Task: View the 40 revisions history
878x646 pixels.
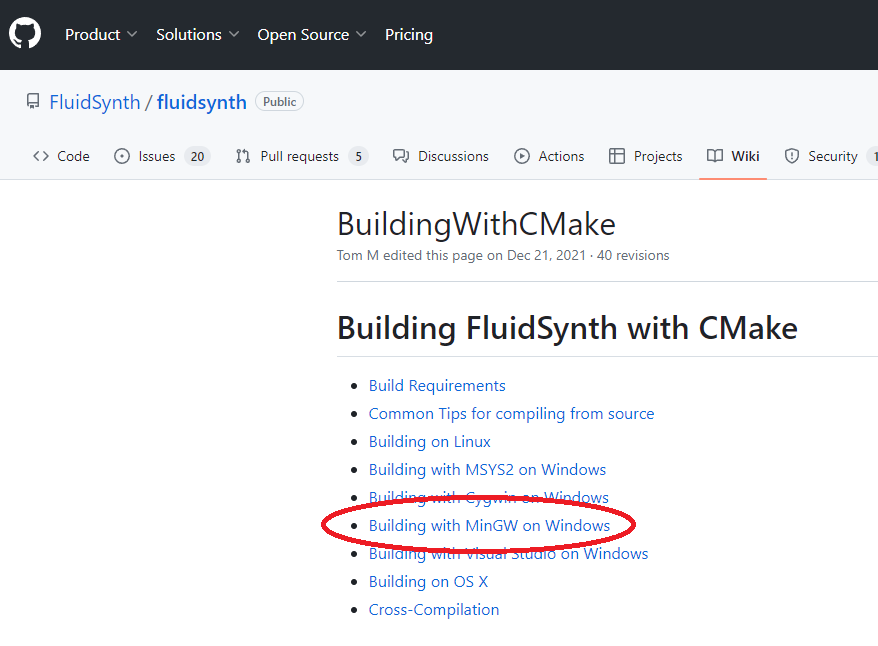Action: tap(633, 255)
